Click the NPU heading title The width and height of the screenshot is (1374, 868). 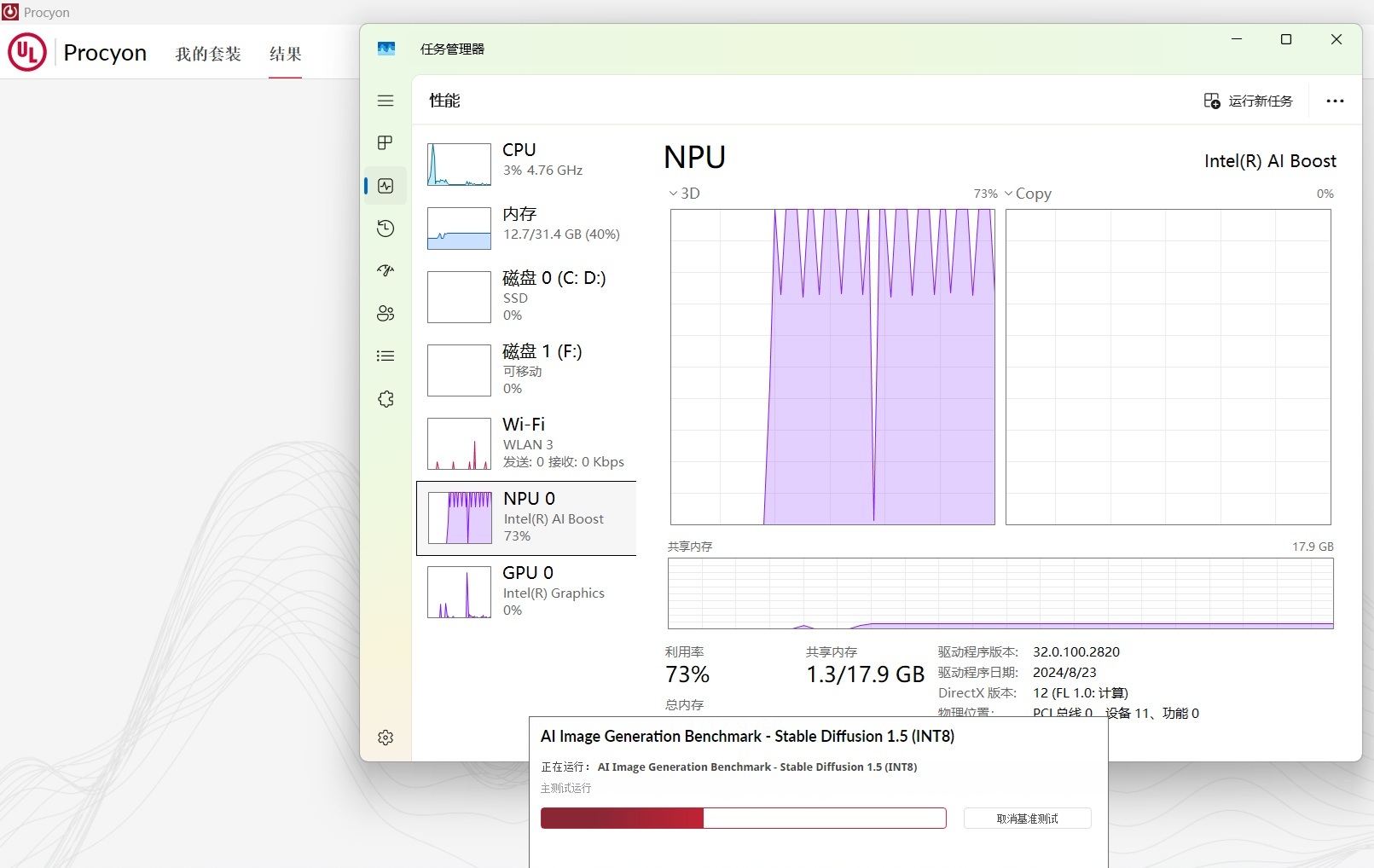tap(695, 158)
